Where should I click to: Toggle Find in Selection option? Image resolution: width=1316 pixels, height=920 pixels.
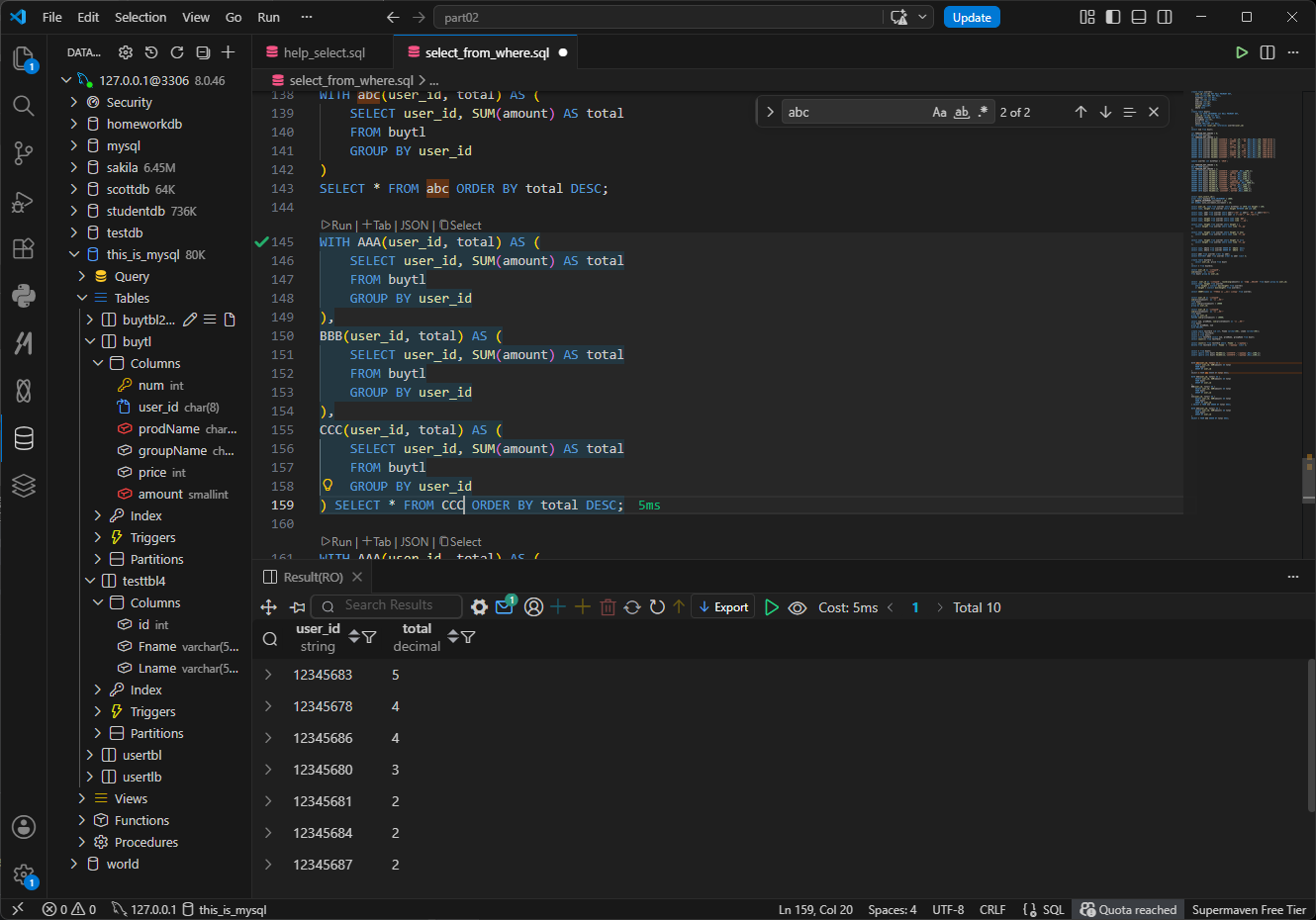1129,112
